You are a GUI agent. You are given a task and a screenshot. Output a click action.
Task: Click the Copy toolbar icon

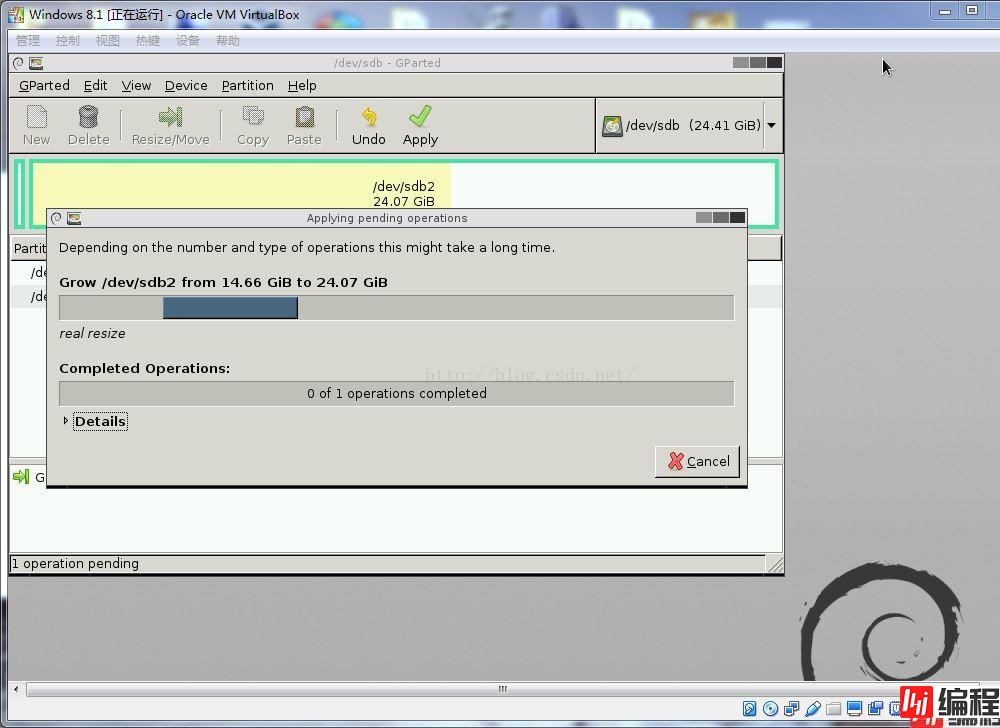coord(252,118)
